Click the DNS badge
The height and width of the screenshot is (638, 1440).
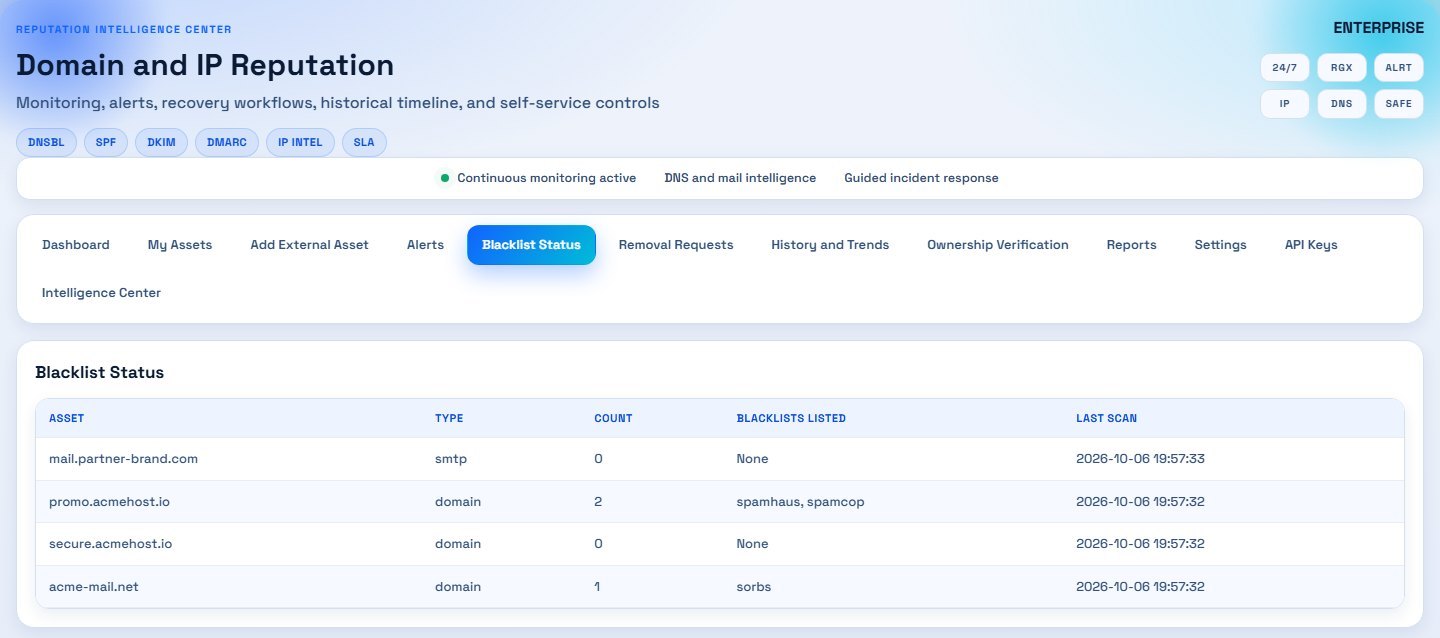tap(1342, 104)
